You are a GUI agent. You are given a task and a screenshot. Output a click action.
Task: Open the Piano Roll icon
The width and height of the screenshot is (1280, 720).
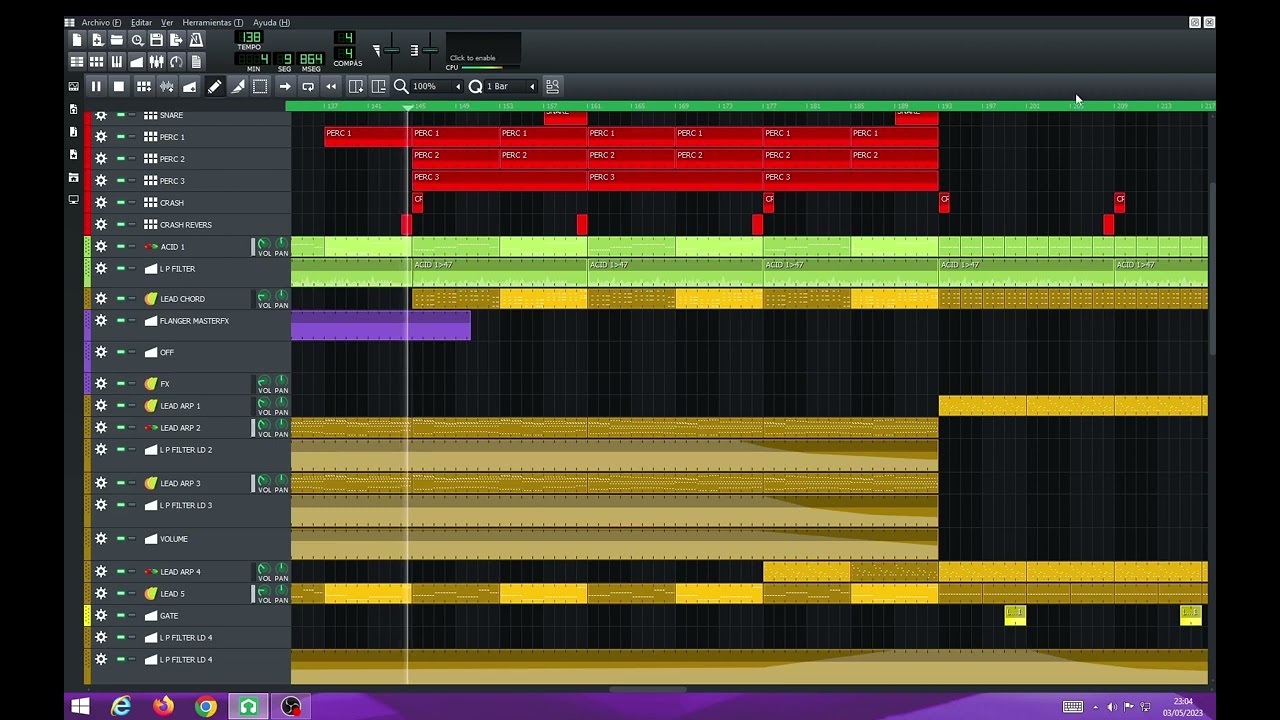[x=117, y=62]
